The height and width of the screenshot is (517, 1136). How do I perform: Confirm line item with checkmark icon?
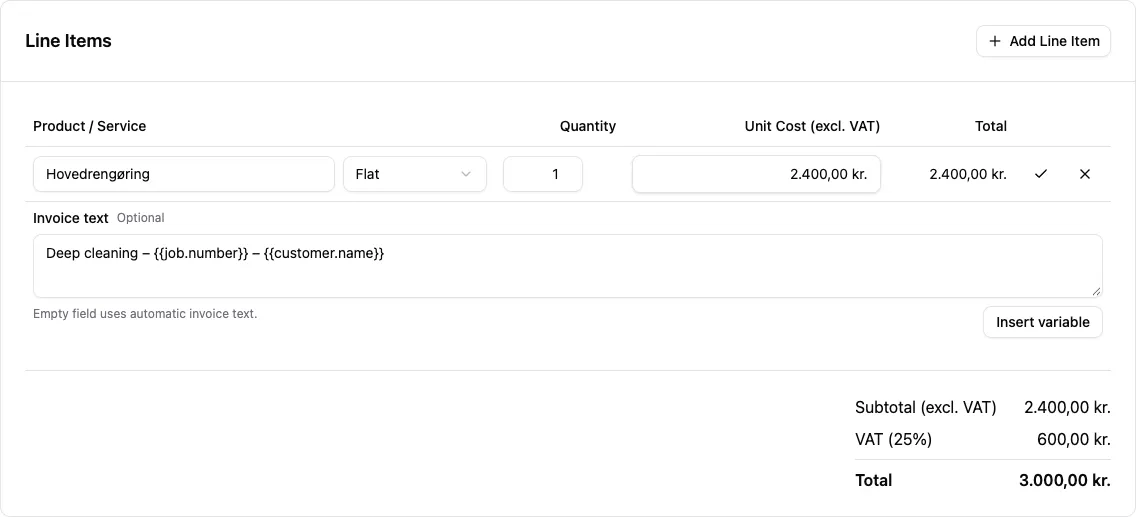1041,174
